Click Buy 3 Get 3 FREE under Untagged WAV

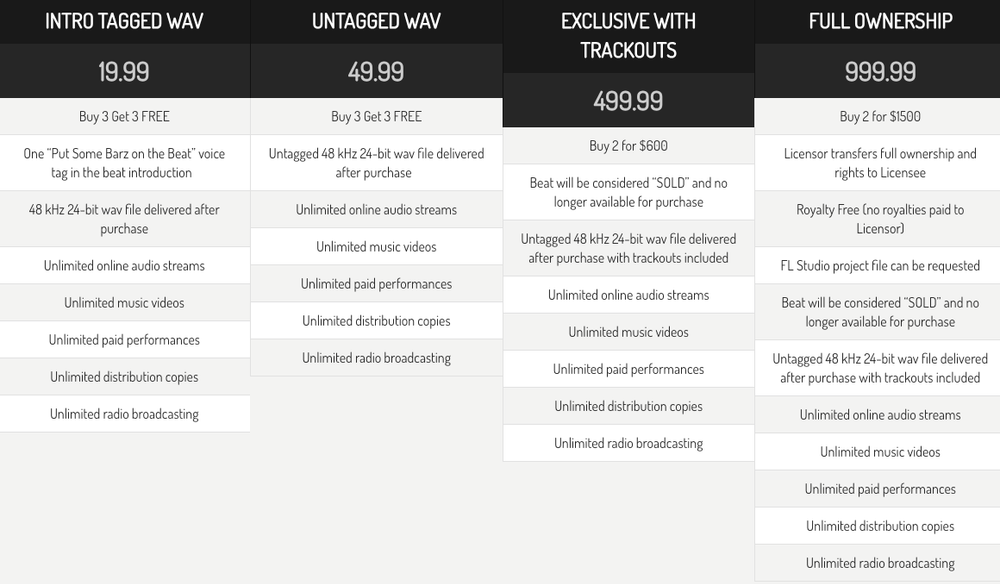(376, 116)
